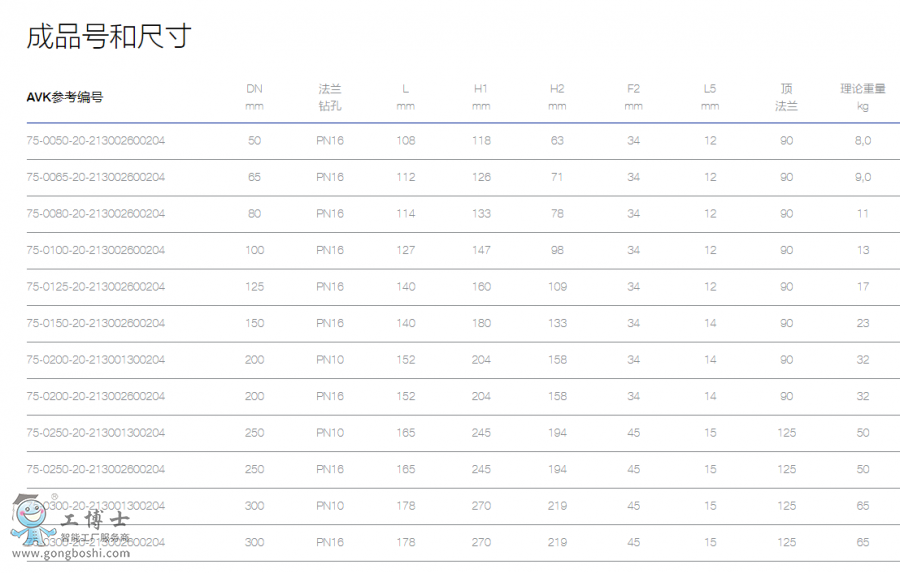Select the 法兰钻孔 column header
Image resolution: width=900 pixels, height=573 pixels.
(330, 97)
